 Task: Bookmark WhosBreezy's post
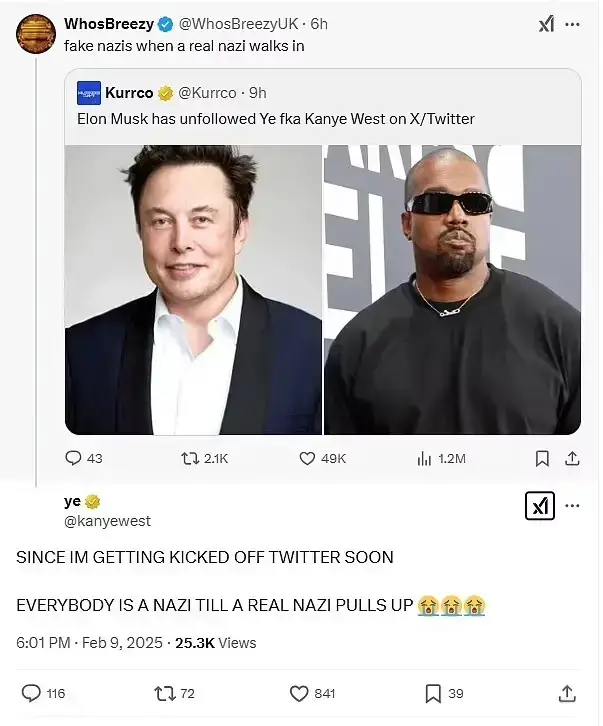(x=542, y=458)
